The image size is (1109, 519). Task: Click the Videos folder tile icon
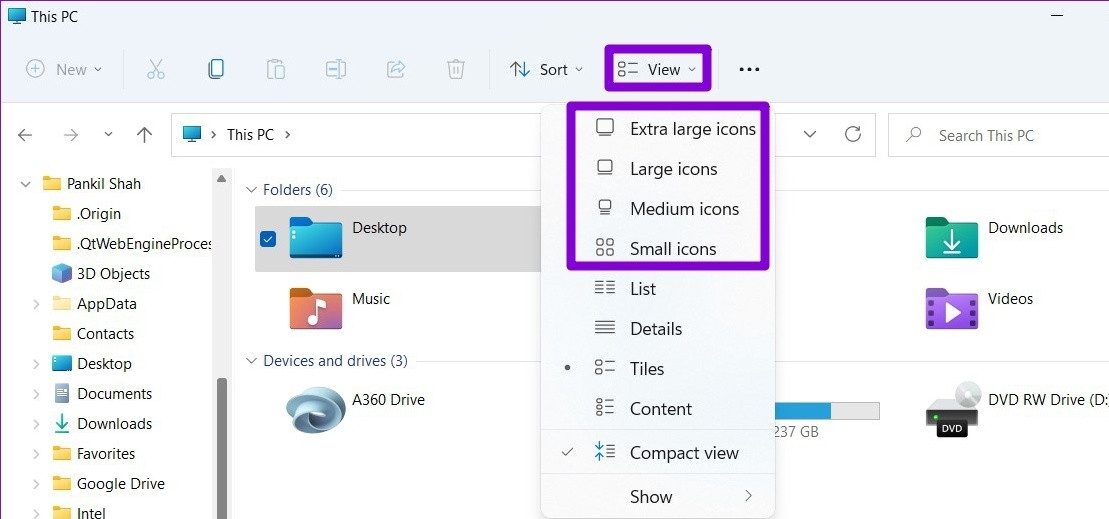click(x=951, y=308)
